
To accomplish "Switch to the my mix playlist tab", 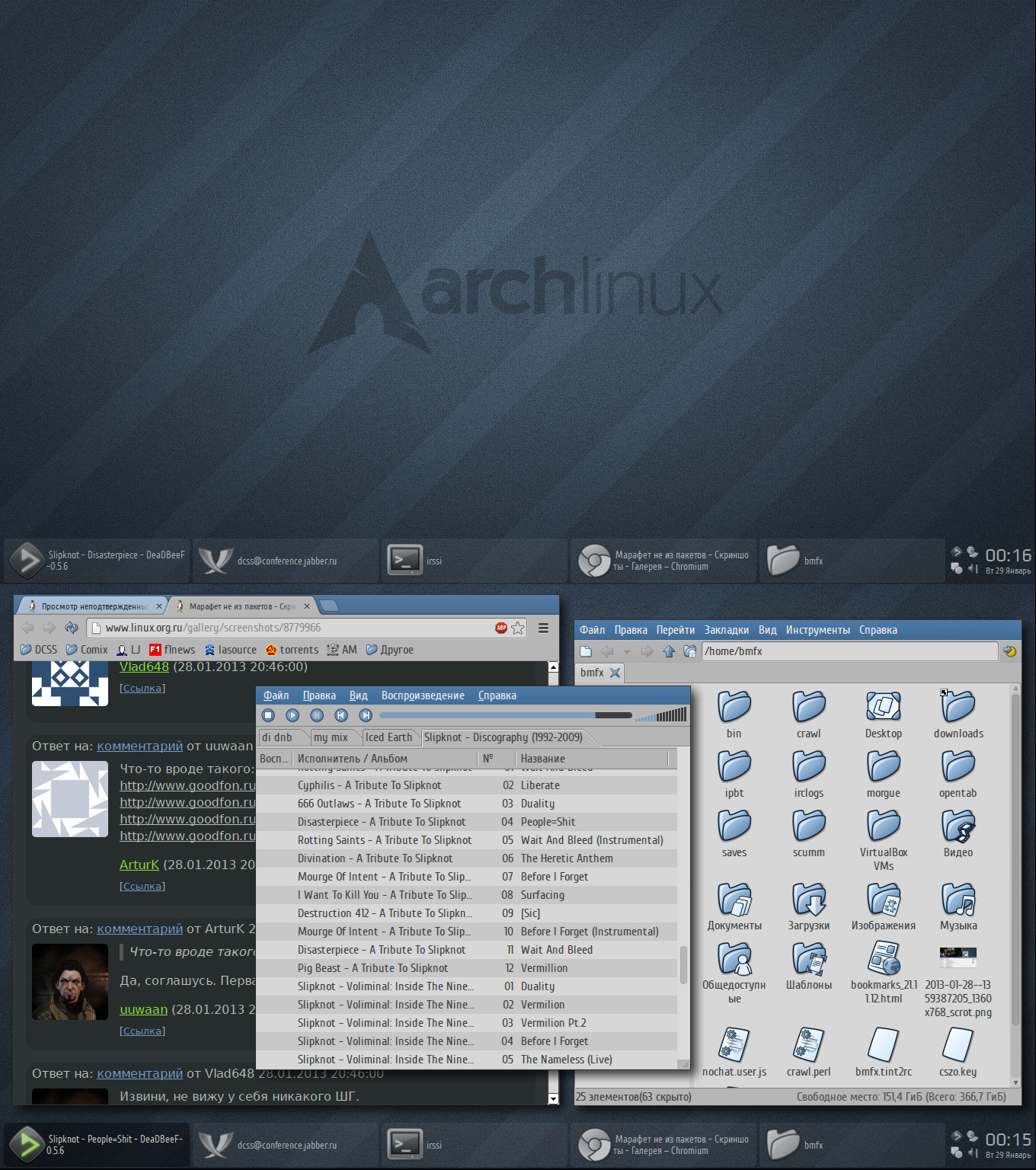I will [x=331, y=737].
